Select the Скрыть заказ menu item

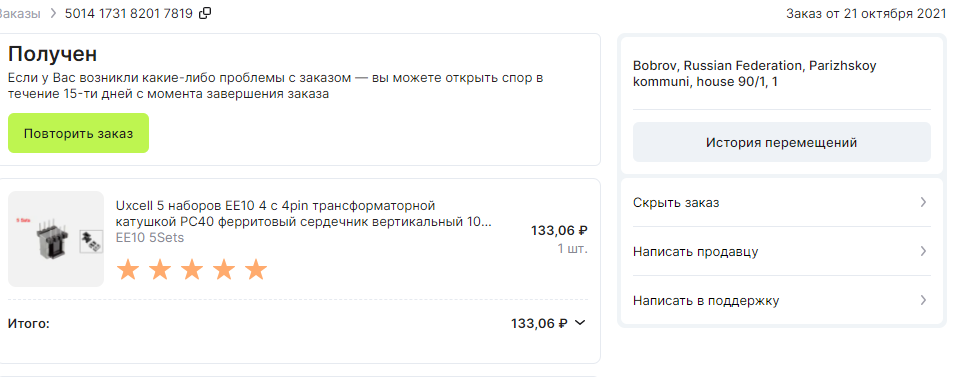pyautogui.click(x=782, y=202)
